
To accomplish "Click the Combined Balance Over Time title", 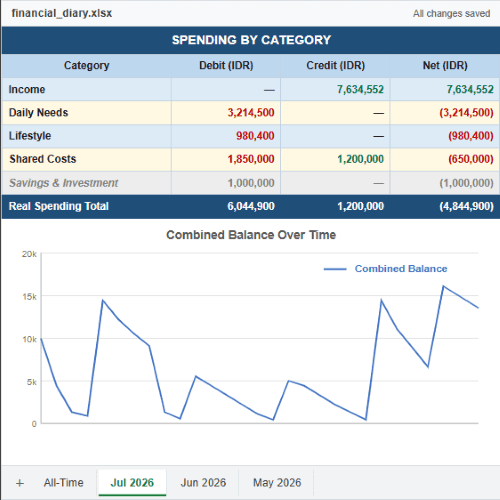I will coord(251,235).
